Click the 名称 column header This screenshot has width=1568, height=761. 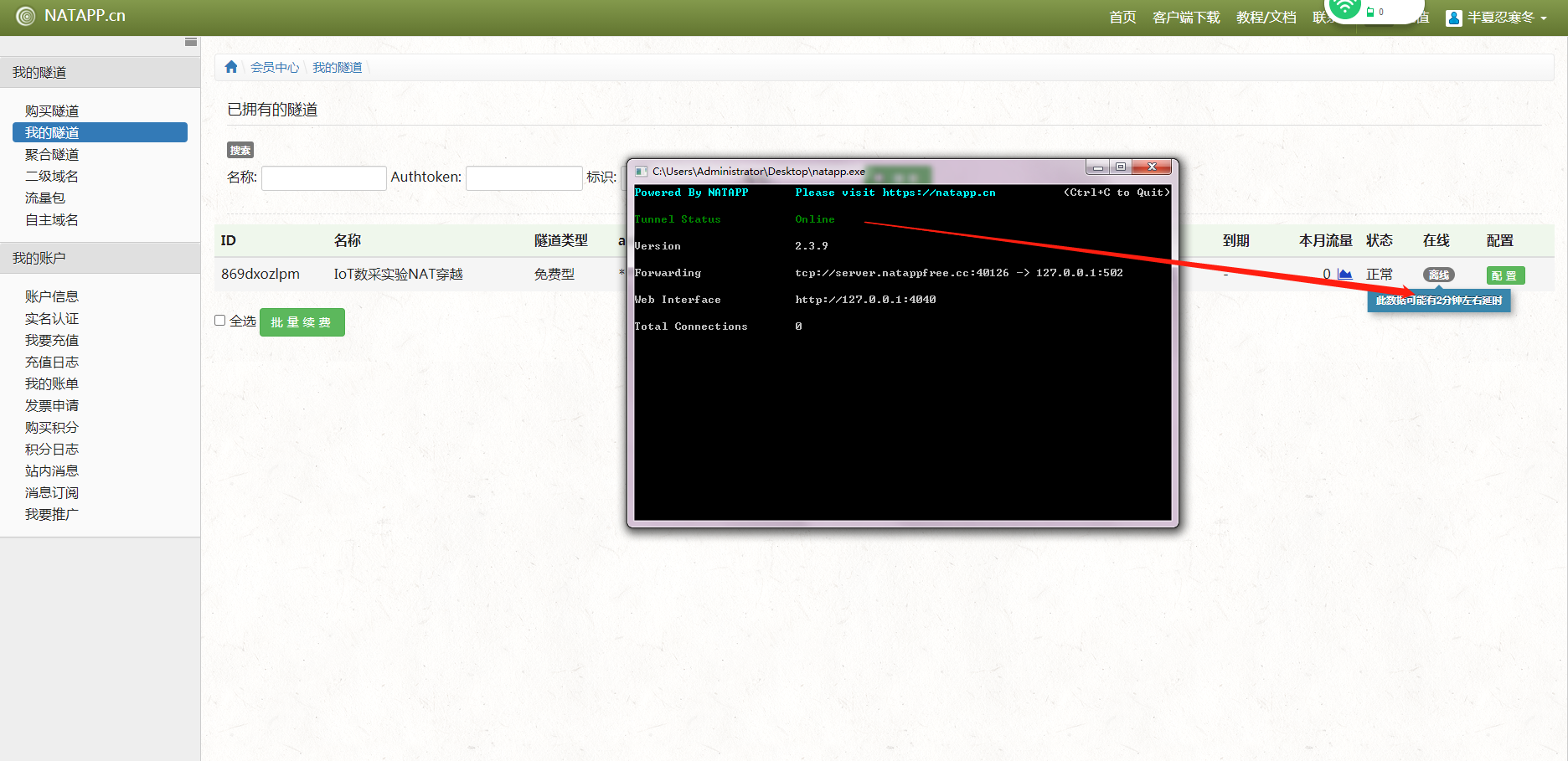348,241
